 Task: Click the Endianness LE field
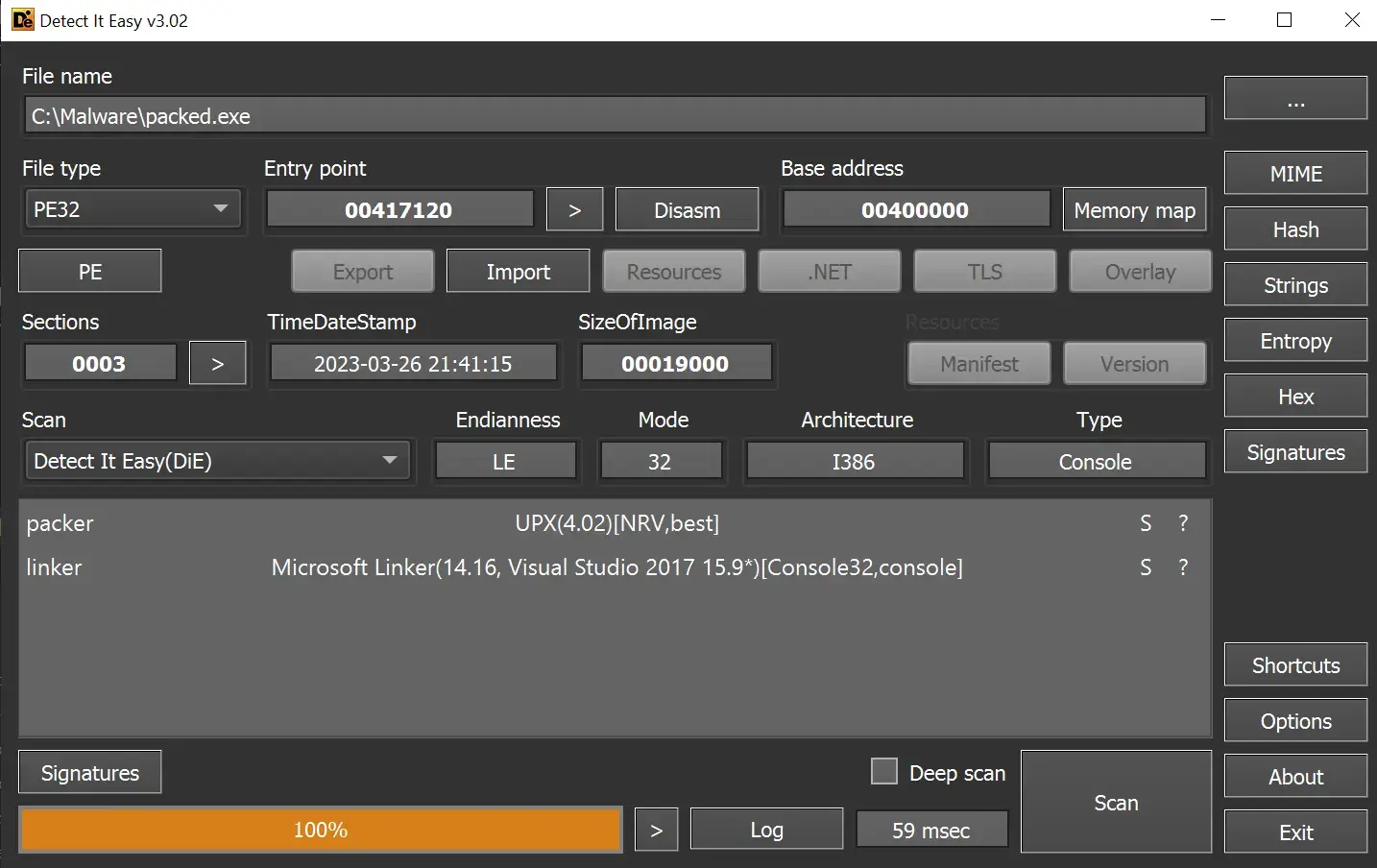pyautogui.click(x=505, y=461)
